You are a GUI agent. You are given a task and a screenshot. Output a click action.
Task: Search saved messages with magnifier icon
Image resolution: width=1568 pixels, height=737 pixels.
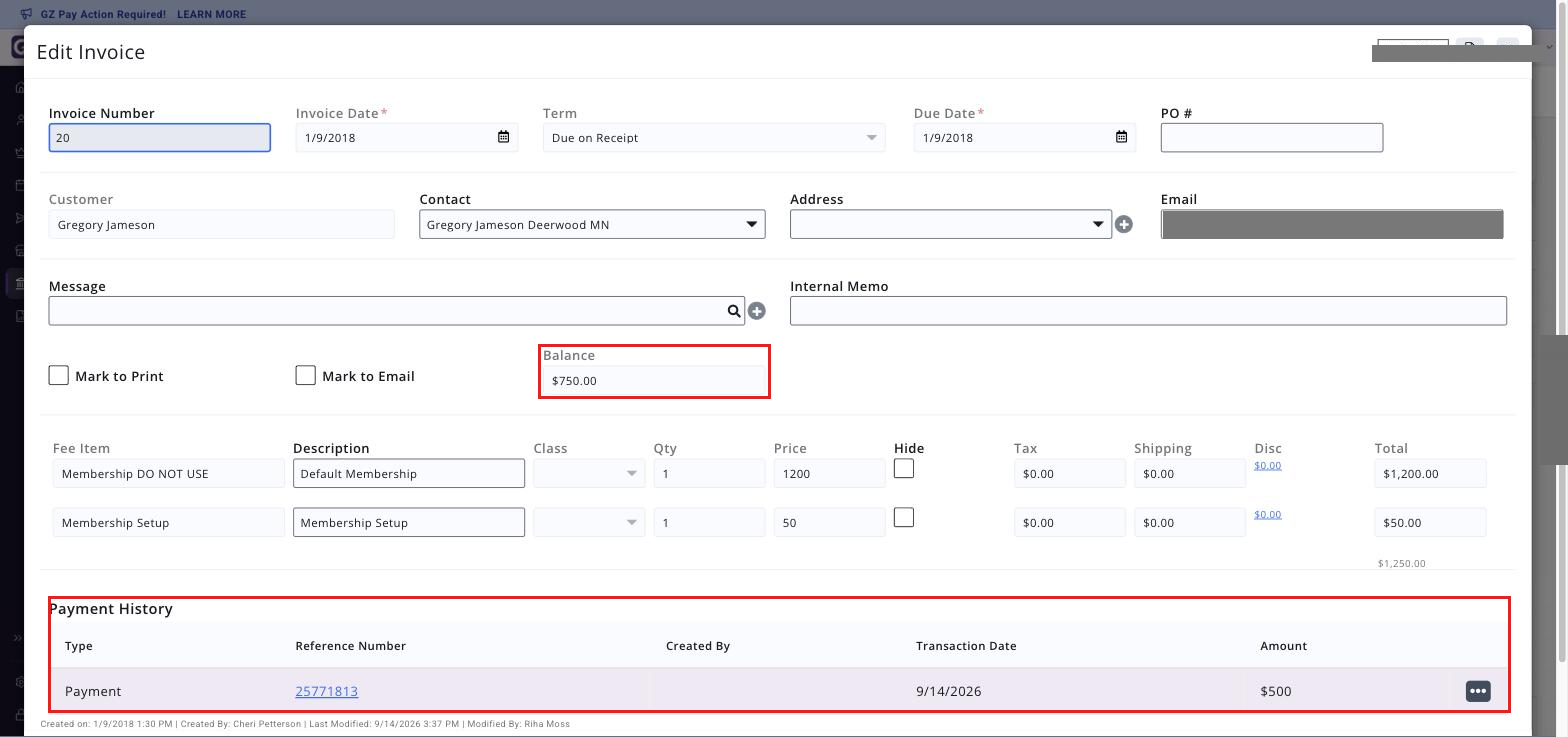pos(734,311)
